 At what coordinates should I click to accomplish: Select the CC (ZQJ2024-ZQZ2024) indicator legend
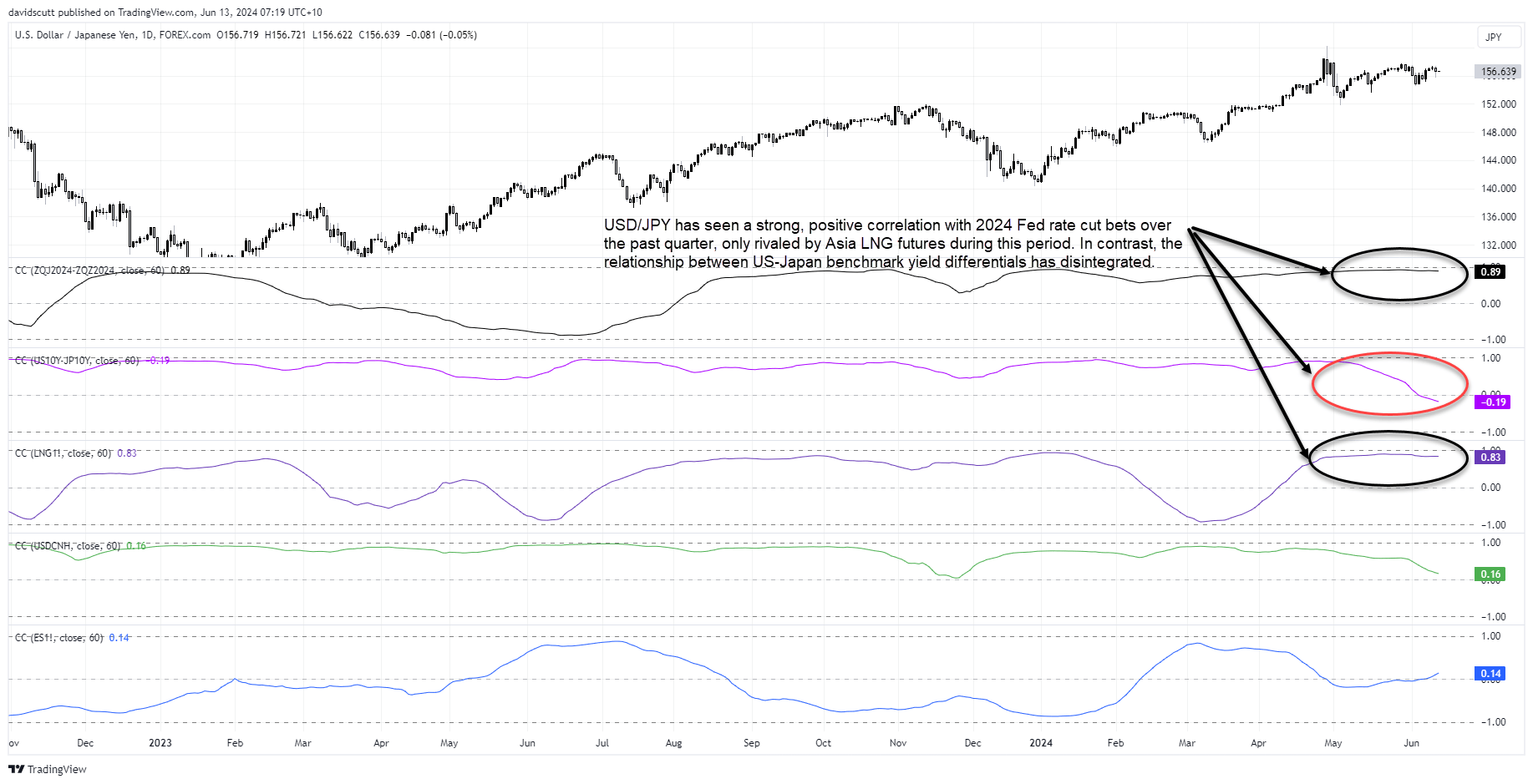[90, 271]
